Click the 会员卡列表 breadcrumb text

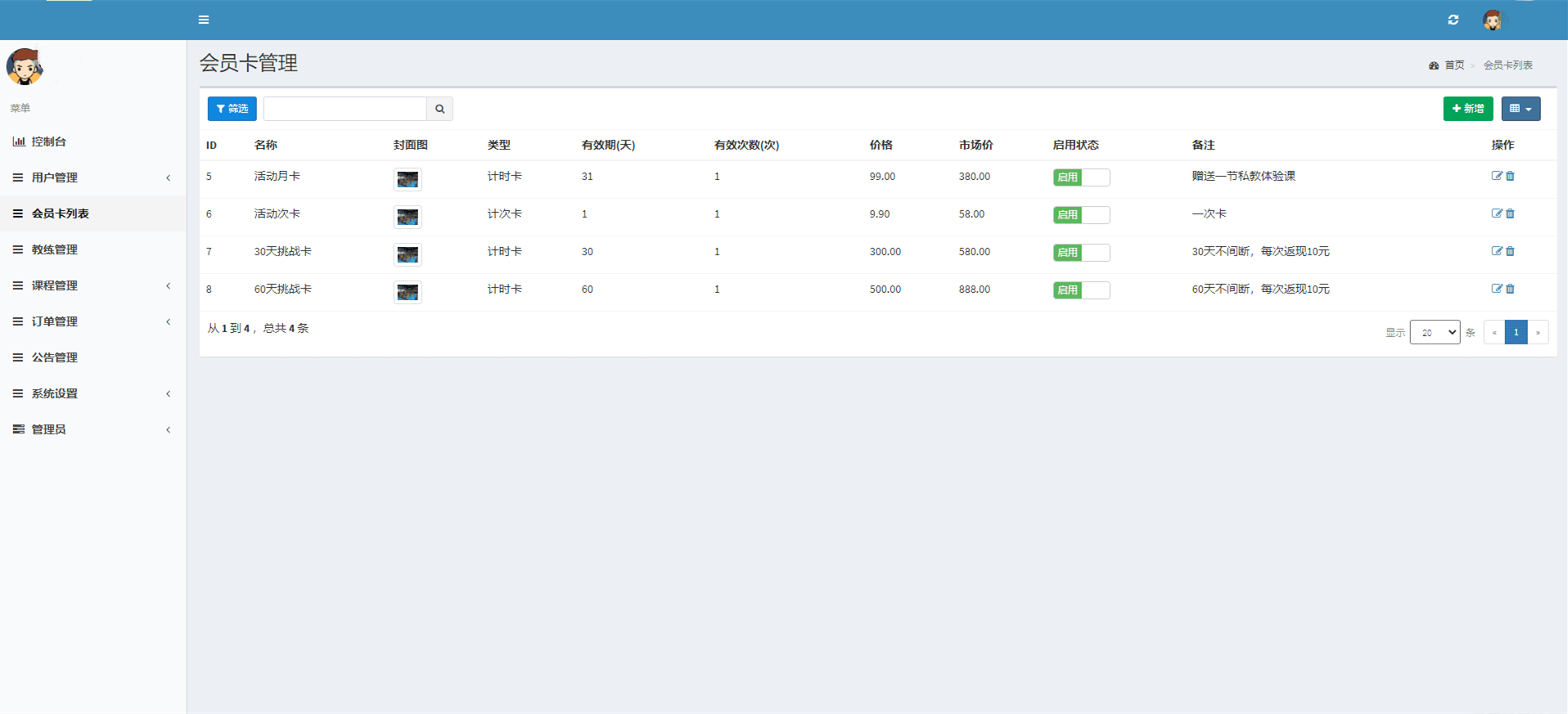1507,65
